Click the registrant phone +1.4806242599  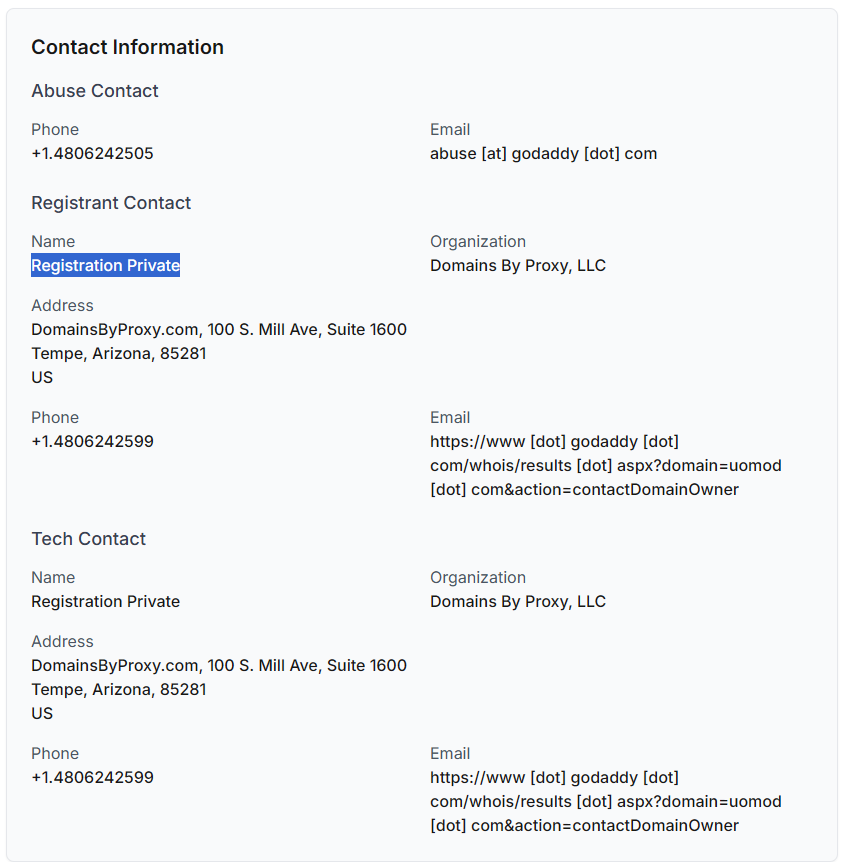point(92,441)
